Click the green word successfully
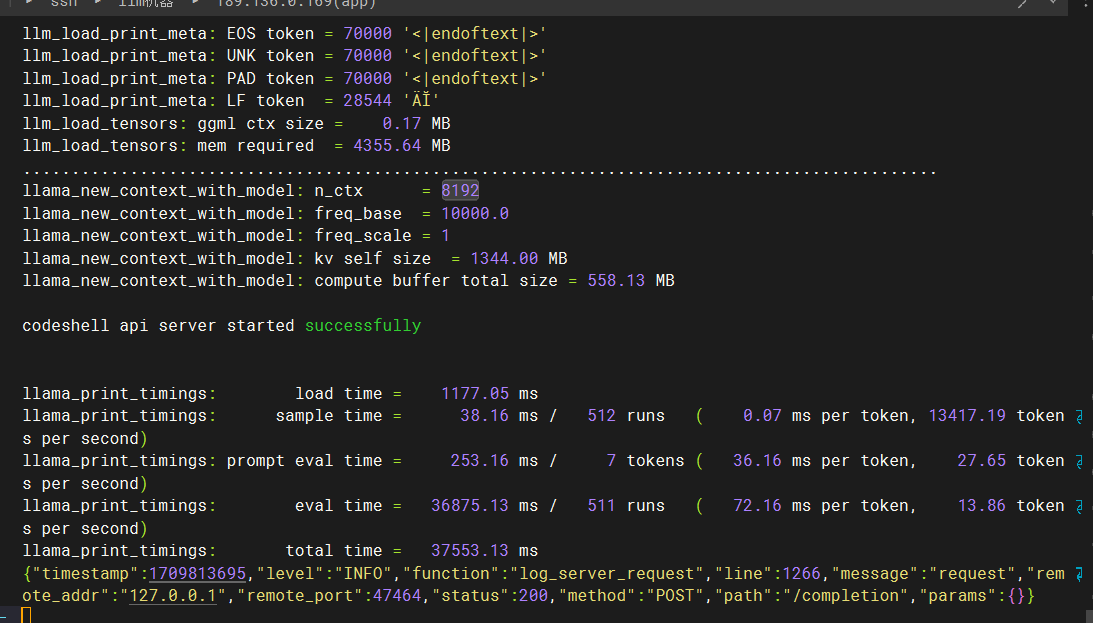Viewport: 1093px width, 623px height. [x=362, y=326]
